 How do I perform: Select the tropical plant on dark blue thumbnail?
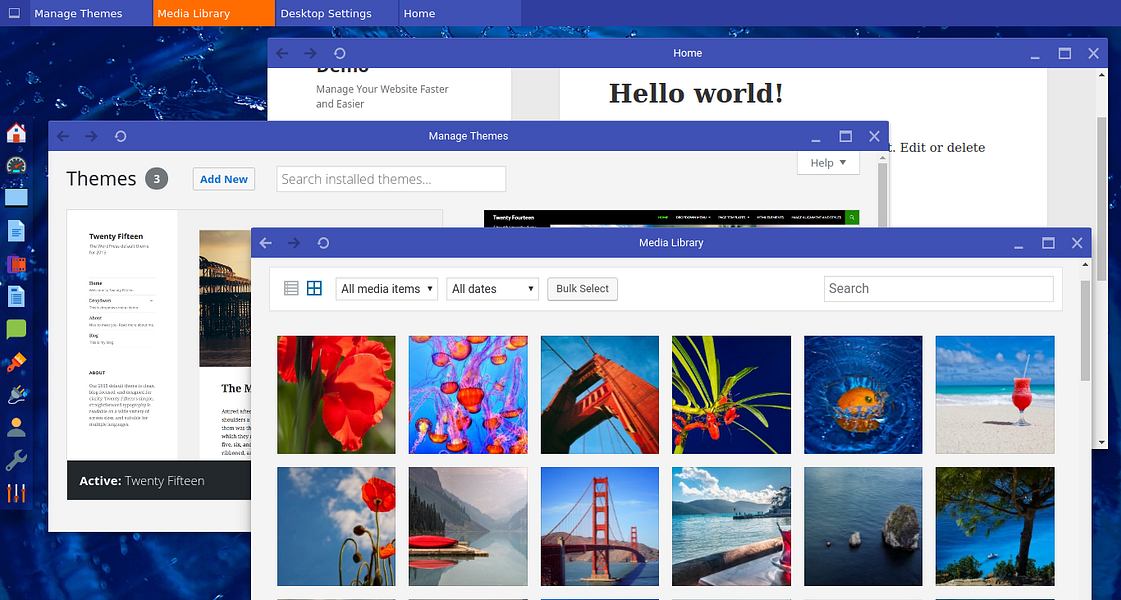731,395
